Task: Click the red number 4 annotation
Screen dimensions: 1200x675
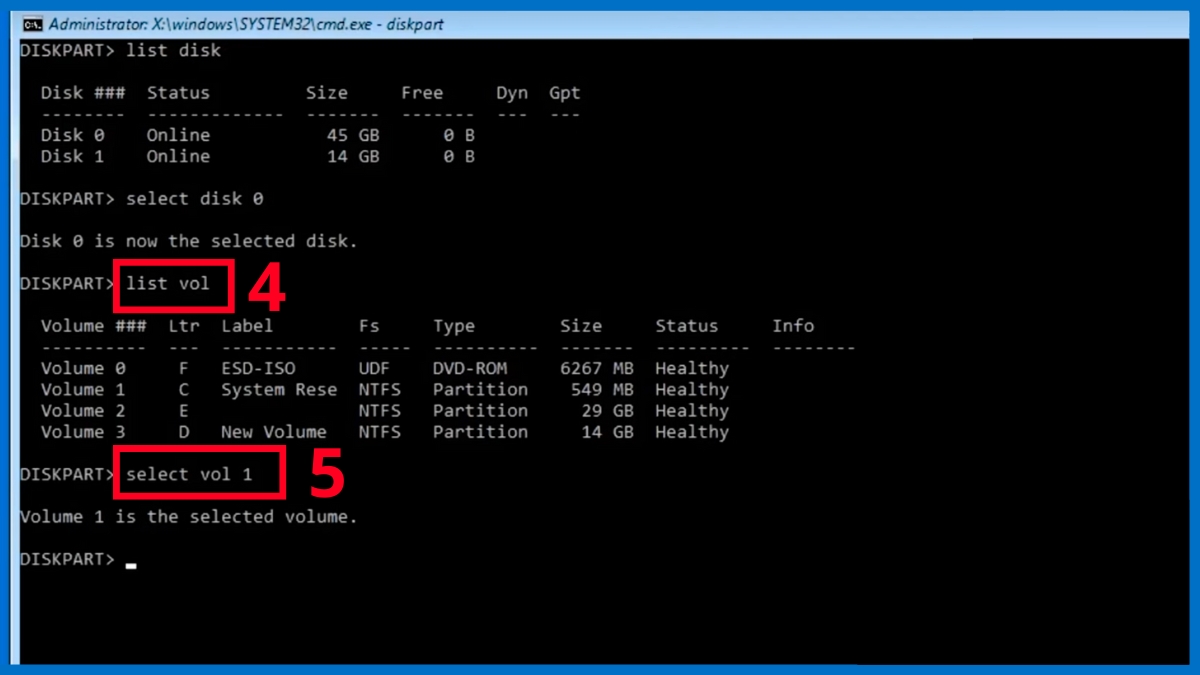Action: coord(266,288)
